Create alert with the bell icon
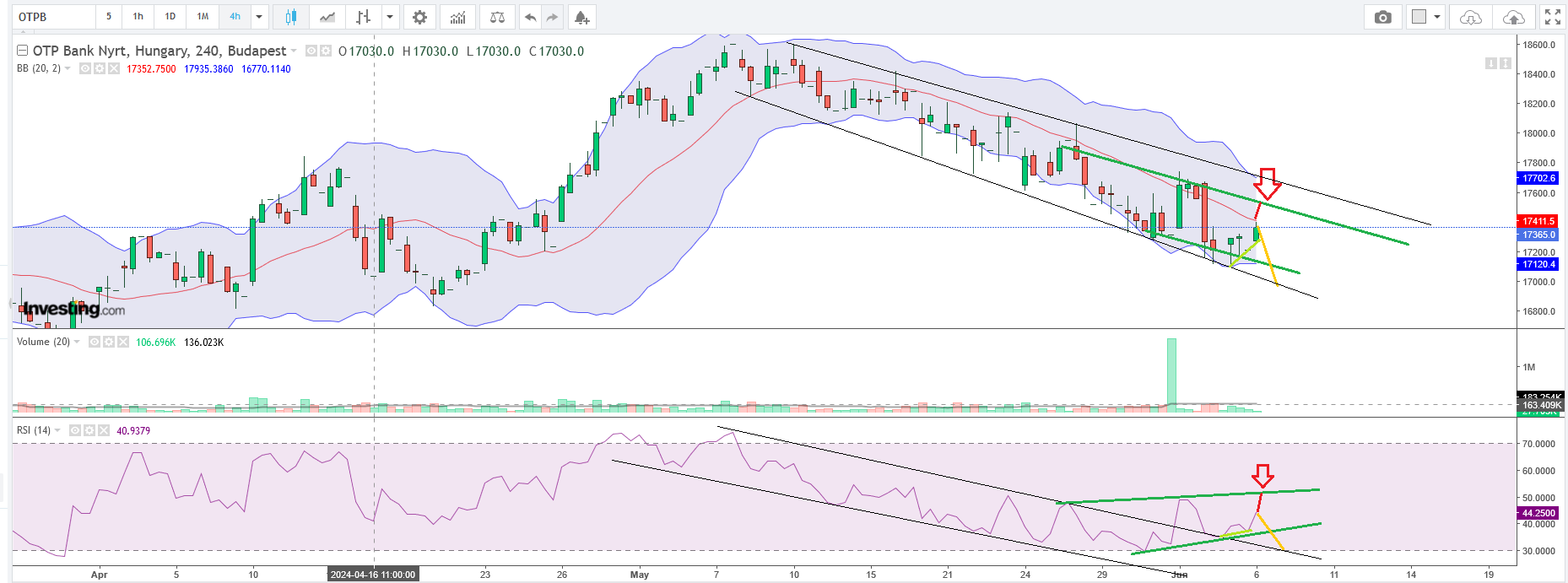 (581, 17)
